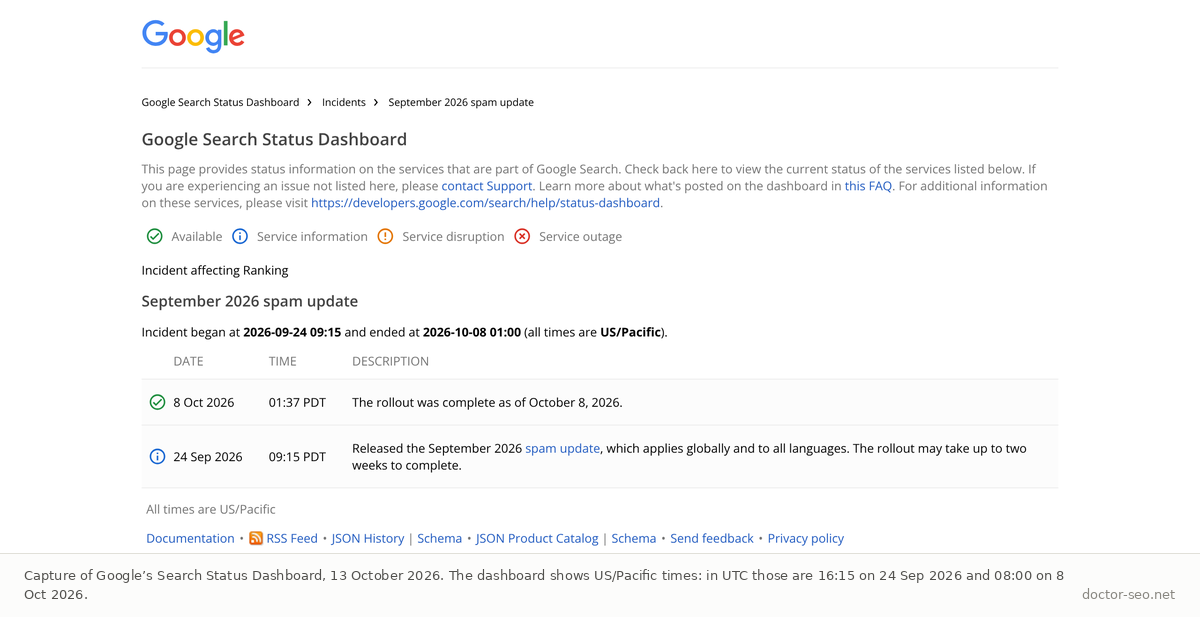
Task: Click 'Service information' legend label
Action: pyautogui.click(x=312, y=236)
